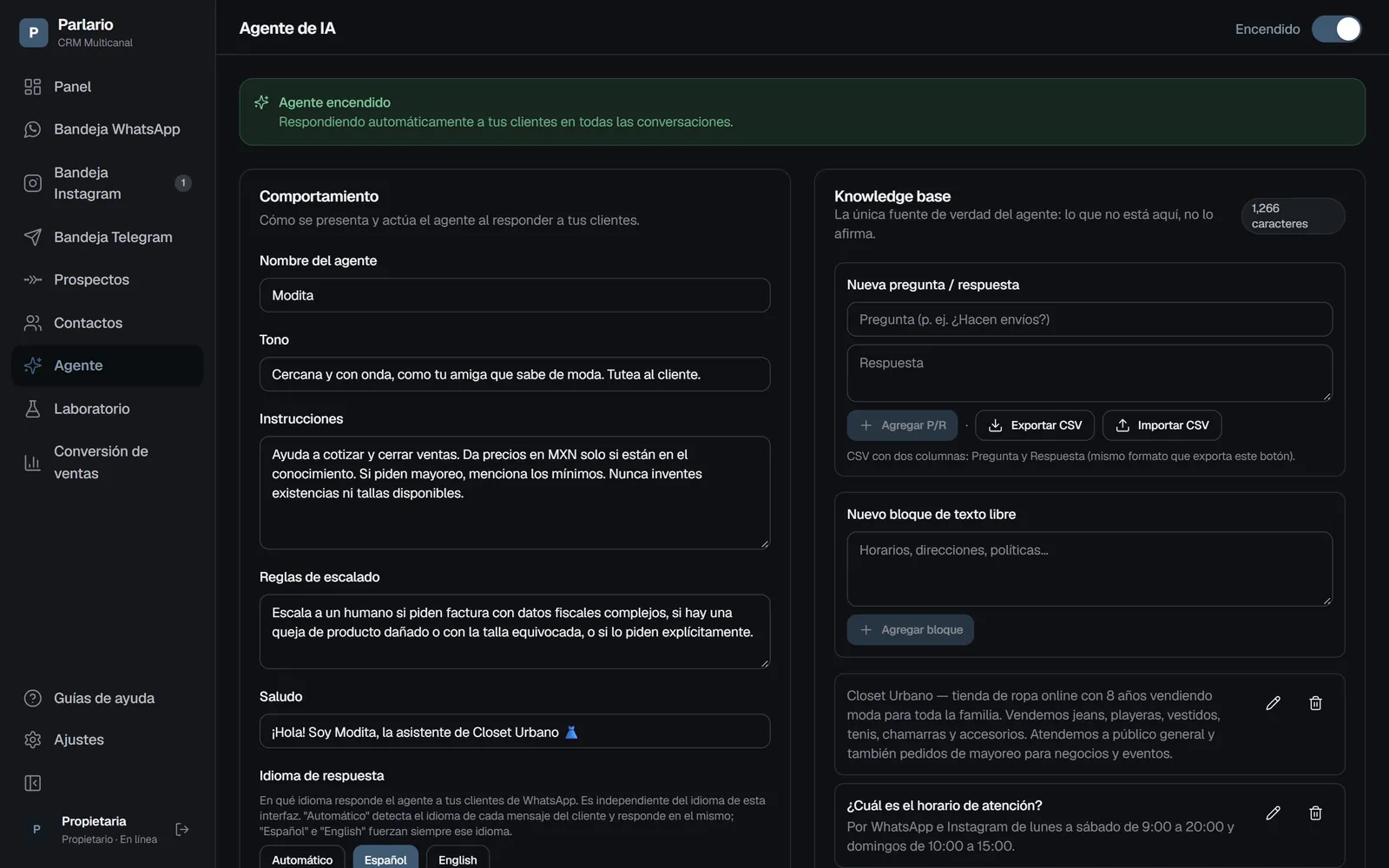
Task: Click the Tono input field
Action: click(515, 374)
